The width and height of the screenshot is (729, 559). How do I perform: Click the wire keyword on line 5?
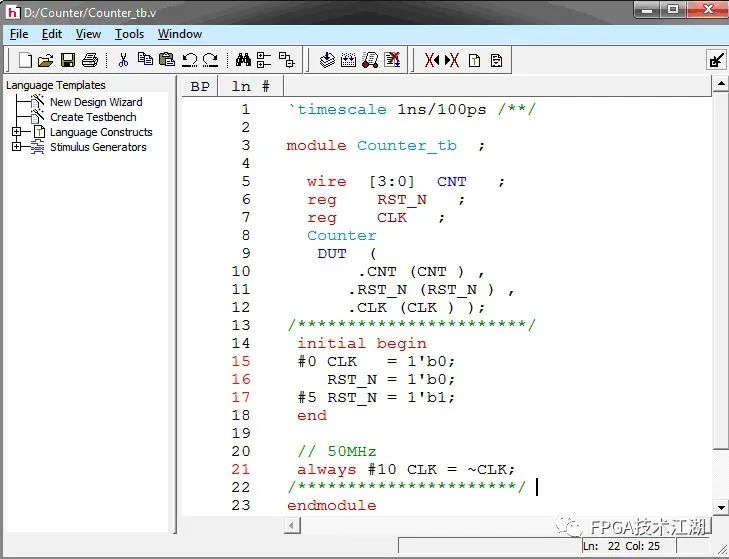[x=326, y=181]
